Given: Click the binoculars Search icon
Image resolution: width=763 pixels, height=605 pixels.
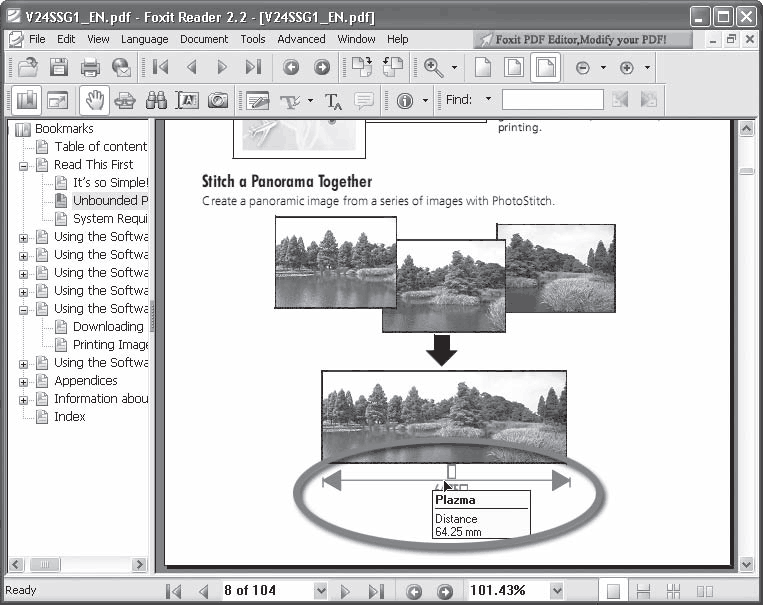Looking at the screenshot, I should pyautogui.click(x=156, y=101).
